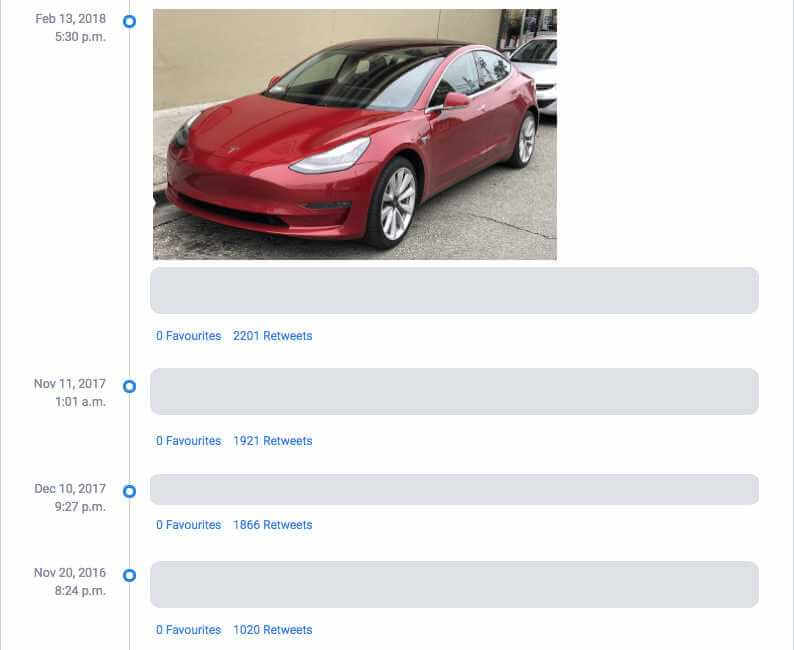Image resolution: width=794 pixels, height=650 pixels.
Task: Click the Nov 11, 2017 timeline dot
Action: click(129, 386)
